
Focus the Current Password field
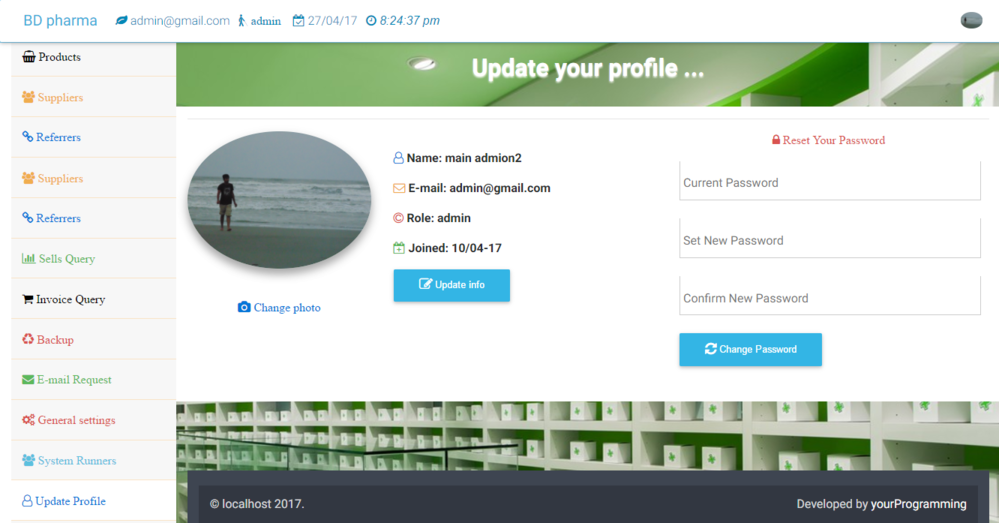[830, 182]
